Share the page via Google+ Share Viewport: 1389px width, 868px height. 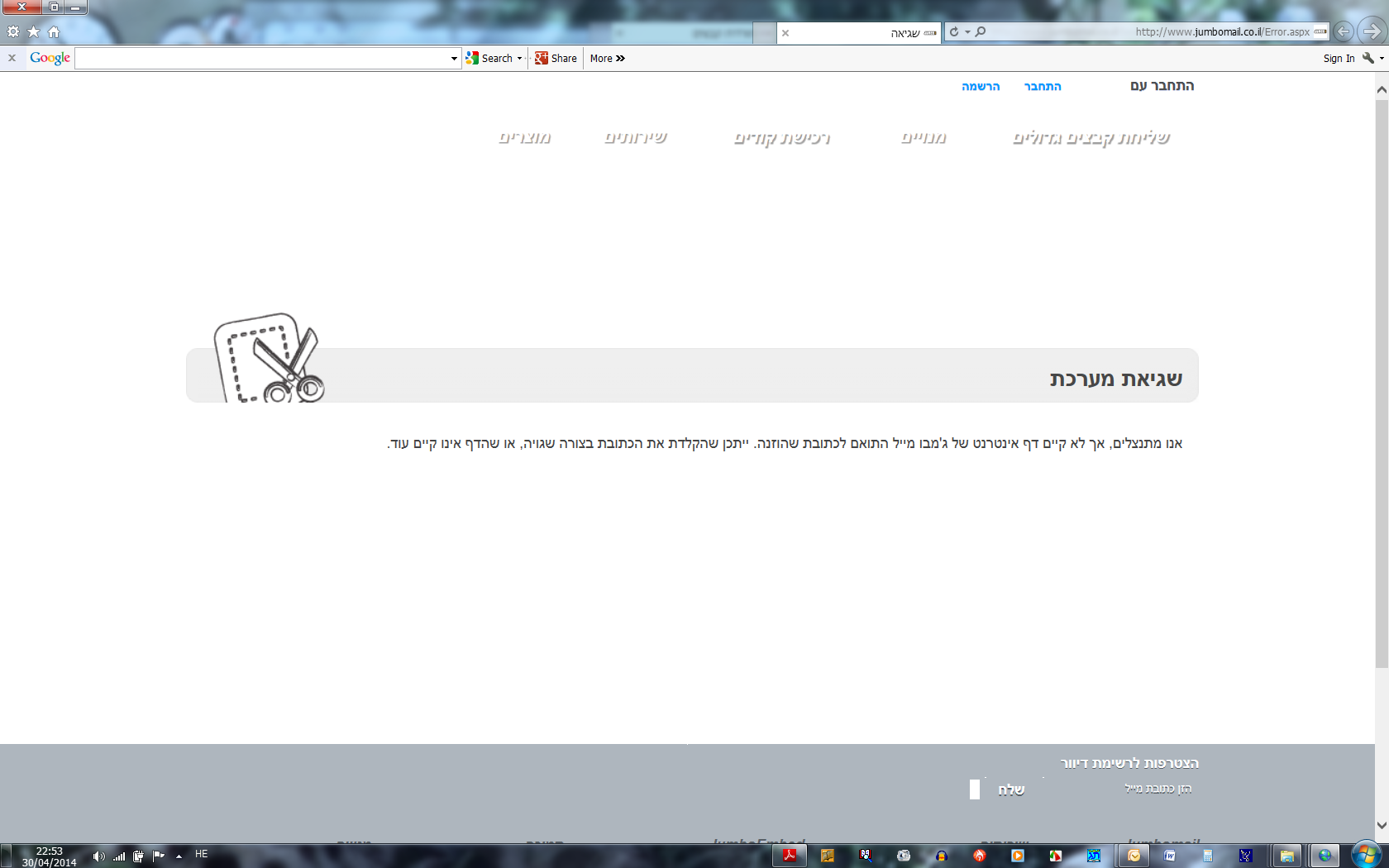(x=556, y=59)
